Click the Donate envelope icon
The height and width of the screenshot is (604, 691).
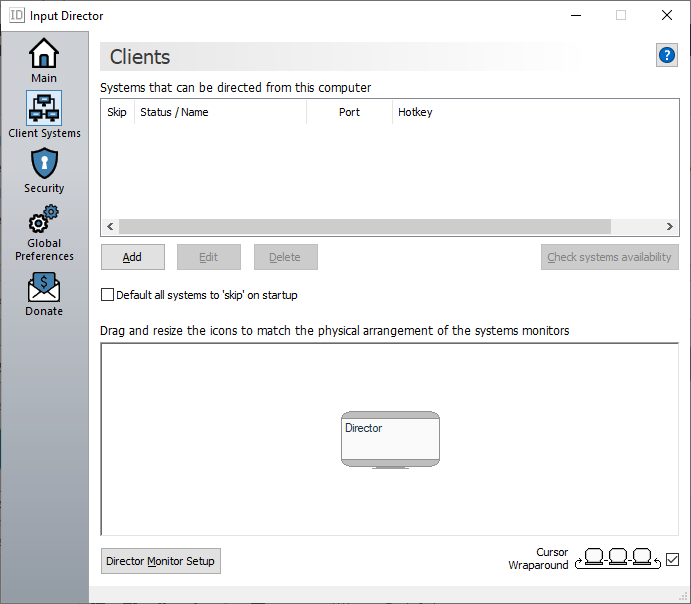point(44,287)
